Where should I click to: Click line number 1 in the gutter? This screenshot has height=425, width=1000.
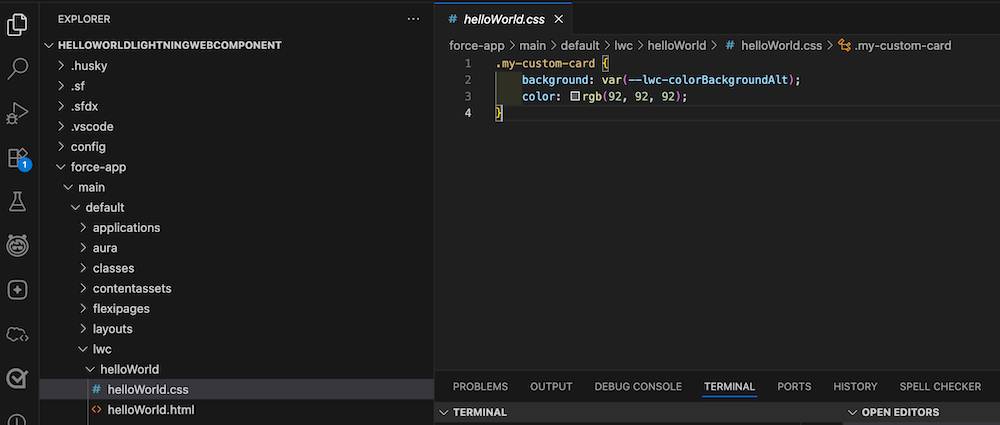tap(468, 63)
